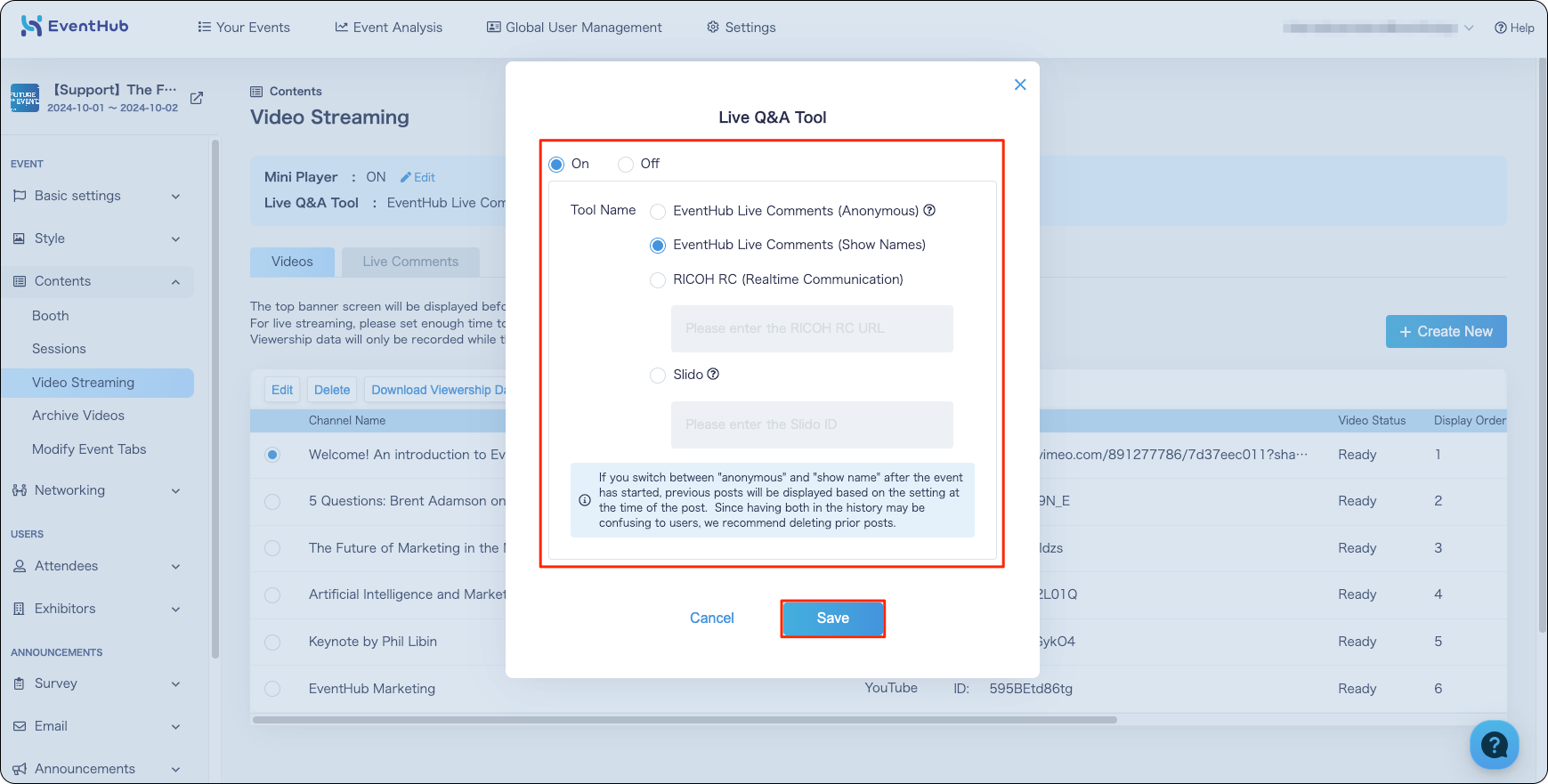Expand the Exhibitors section

pos(97,609)
